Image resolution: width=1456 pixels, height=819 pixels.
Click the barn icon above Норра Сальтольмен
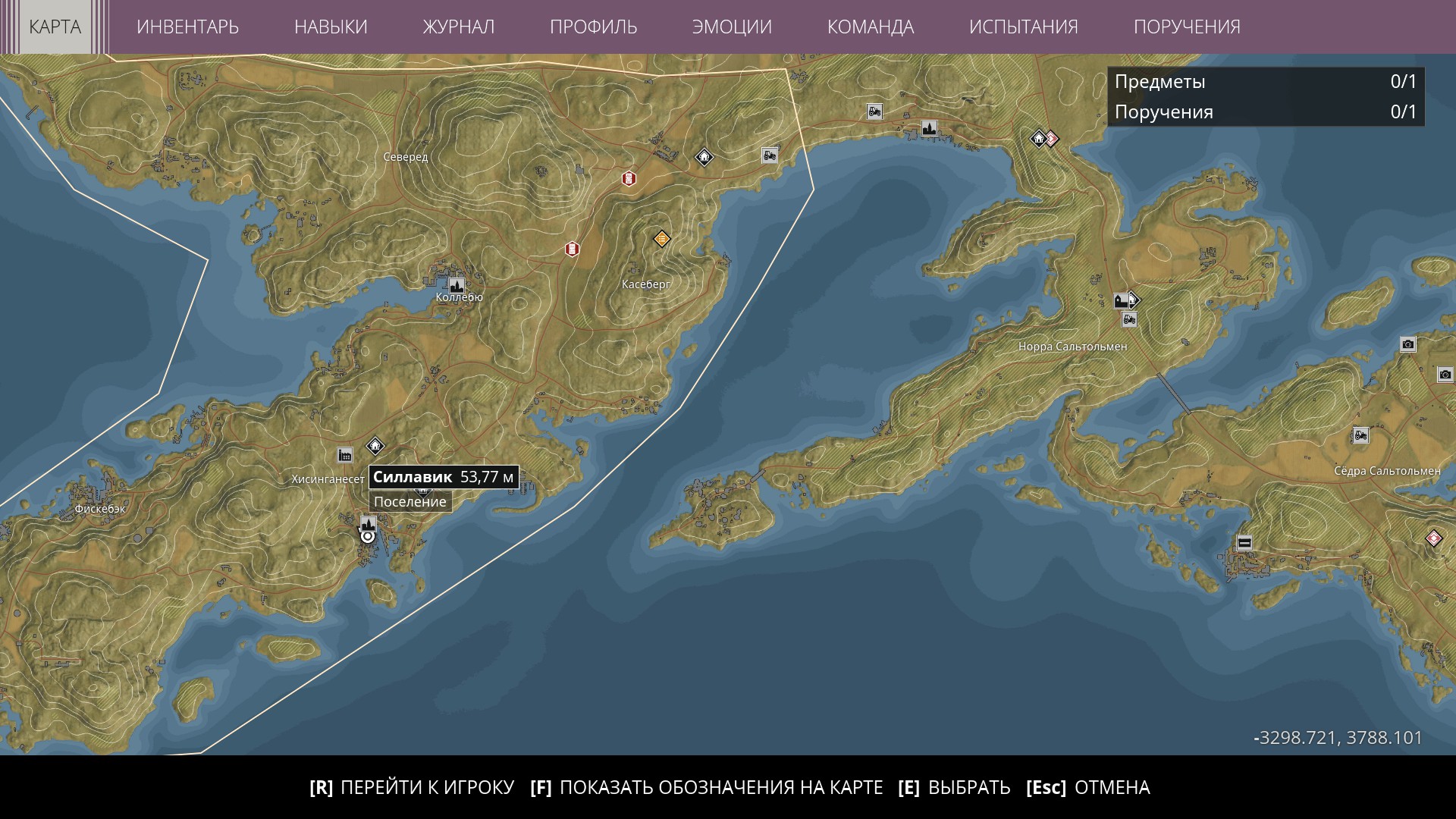click(x=1121, y=300)
